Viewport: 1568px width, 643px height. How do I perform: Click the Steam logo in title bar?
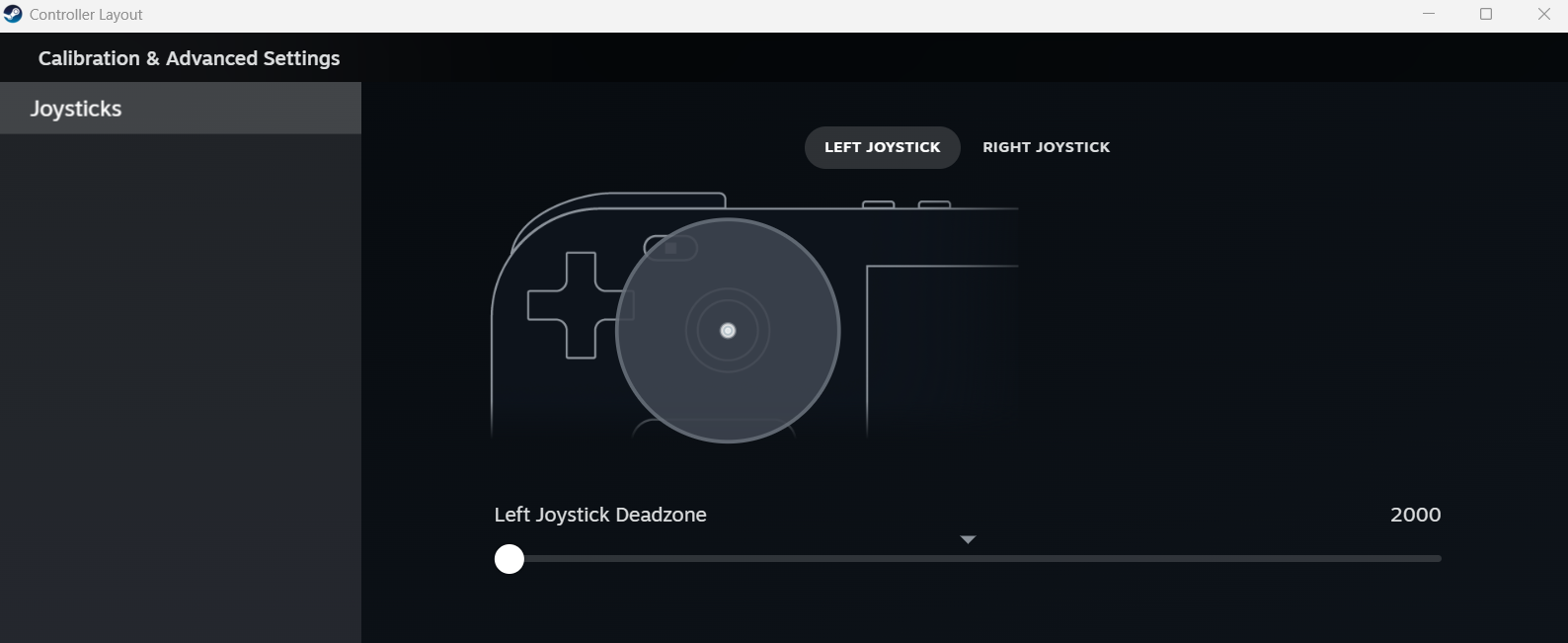(x=13, y=14)
